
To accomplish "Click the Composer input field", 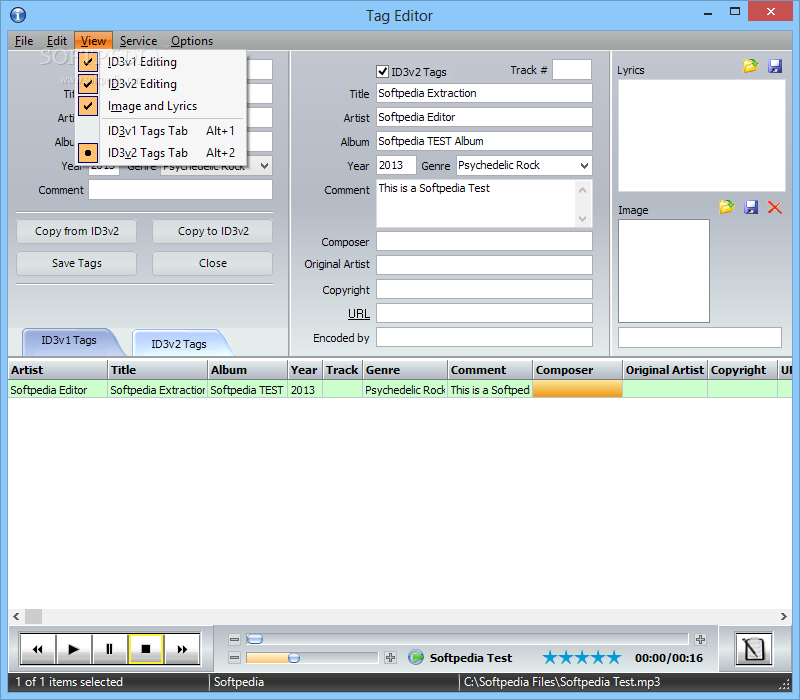I will coord(484,241).
